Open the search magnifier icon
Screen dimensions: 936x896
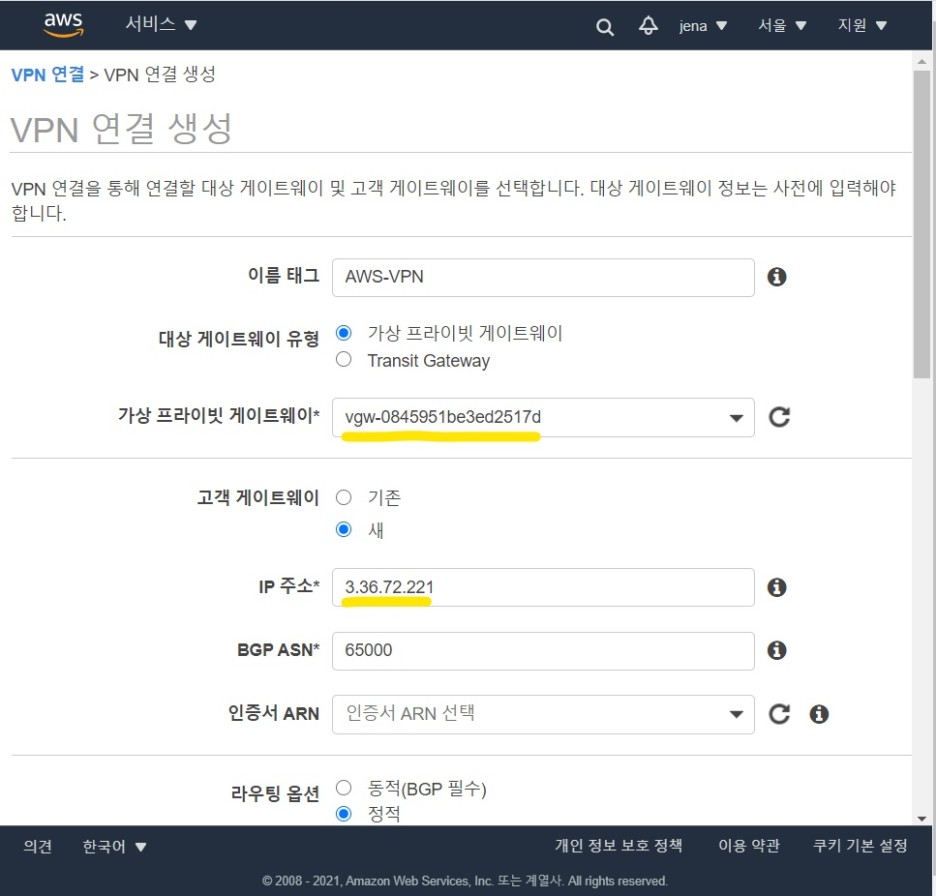tap(605, 27)
